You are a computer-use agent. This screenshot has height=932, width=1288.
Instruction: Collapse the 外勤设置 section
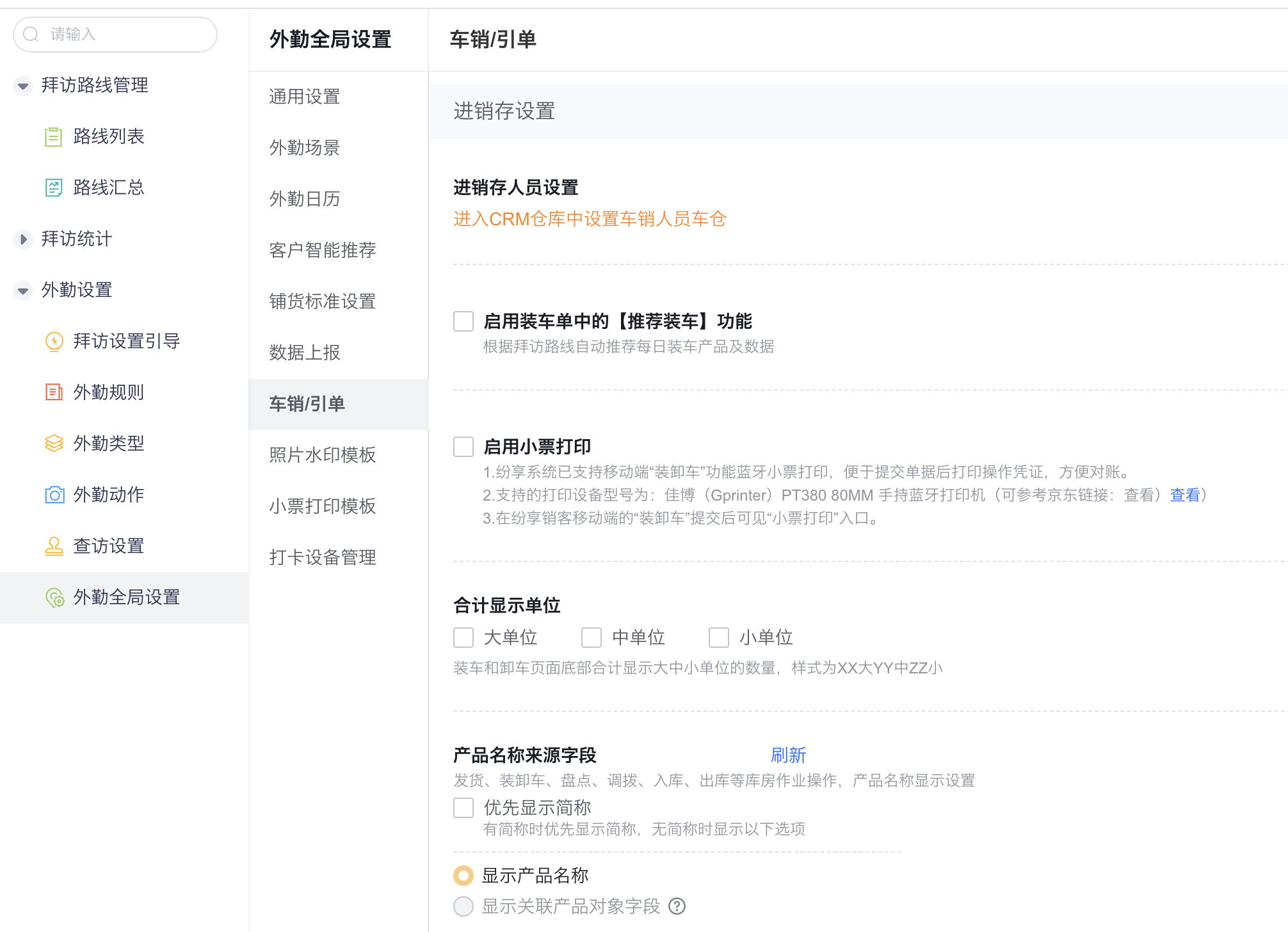pos(23,289)
